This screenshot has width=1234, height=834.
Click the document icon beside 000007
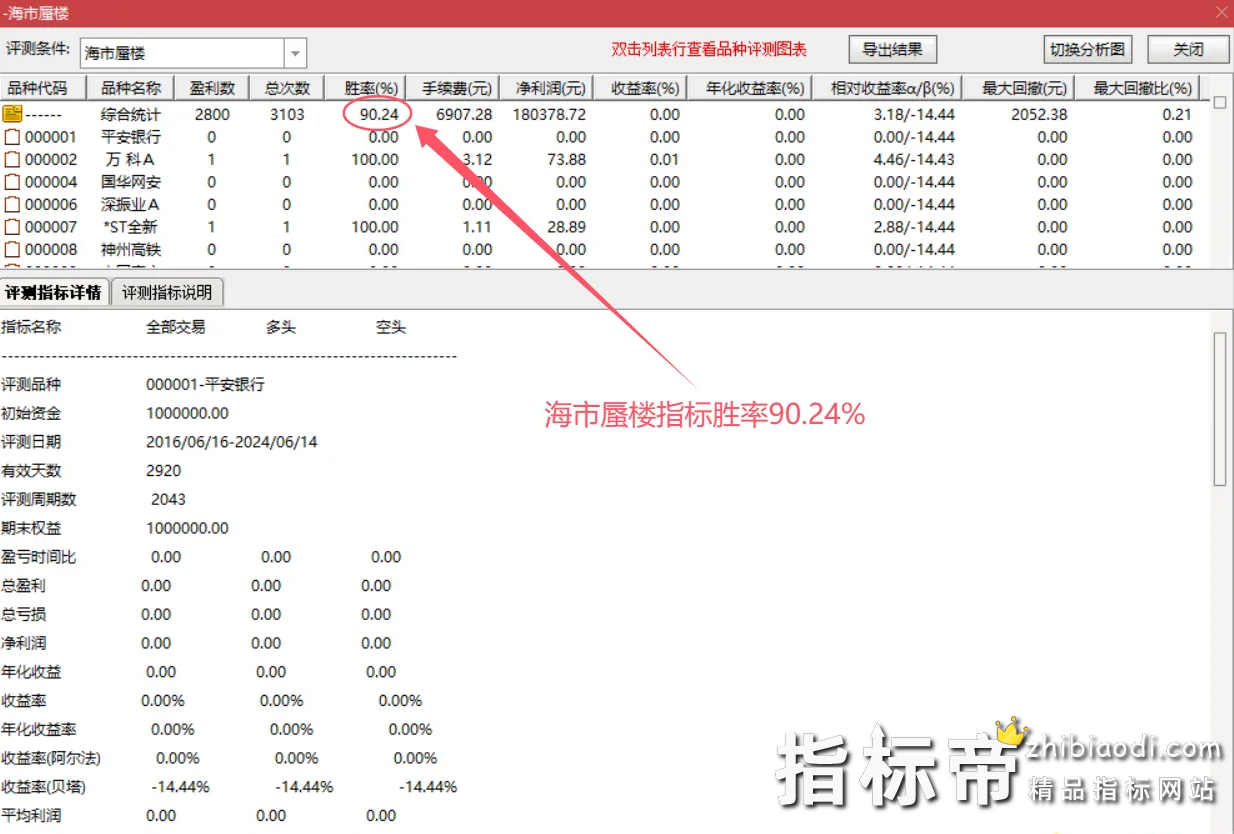(12, 227)
